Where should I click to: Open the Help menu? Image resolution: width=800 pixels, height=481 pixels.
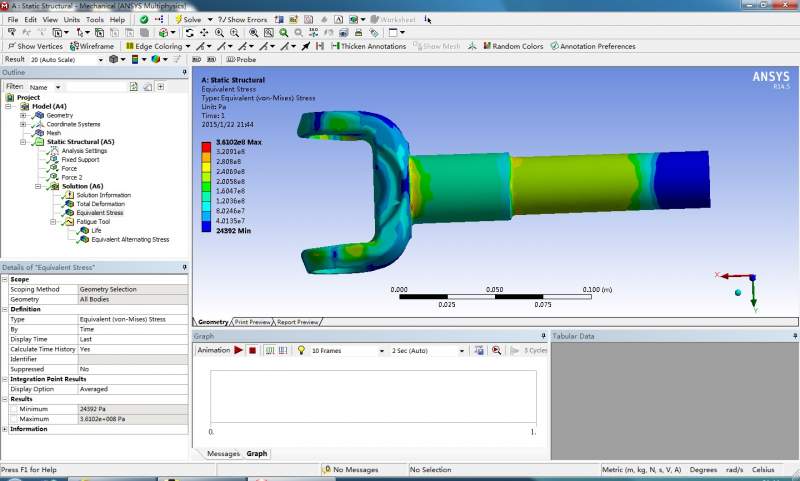117,19
